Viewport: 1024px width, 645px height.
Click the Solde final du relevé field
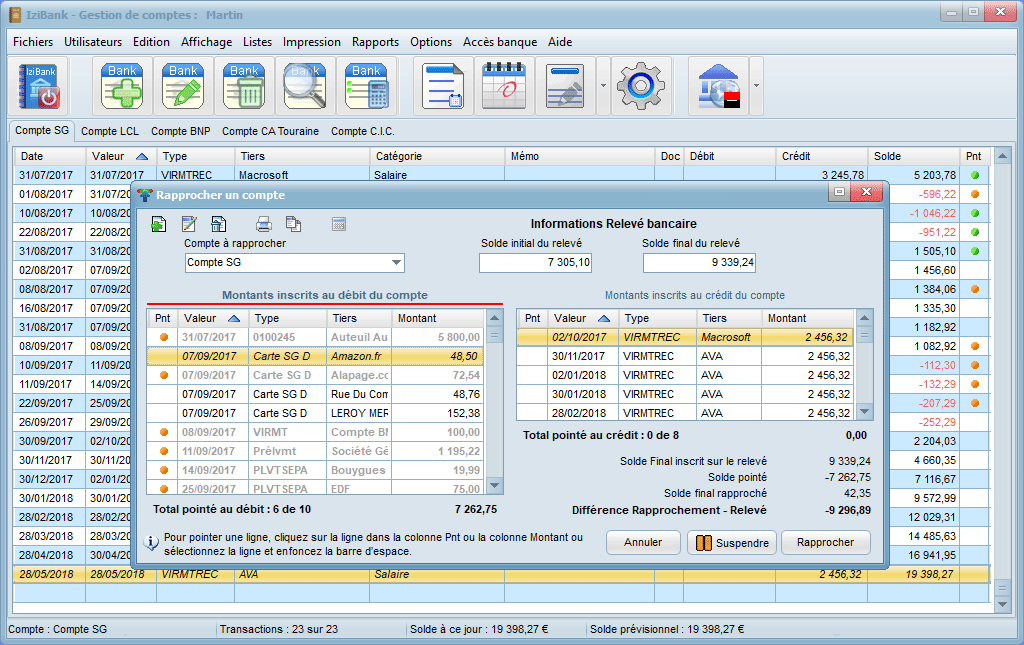pos(699,263)
